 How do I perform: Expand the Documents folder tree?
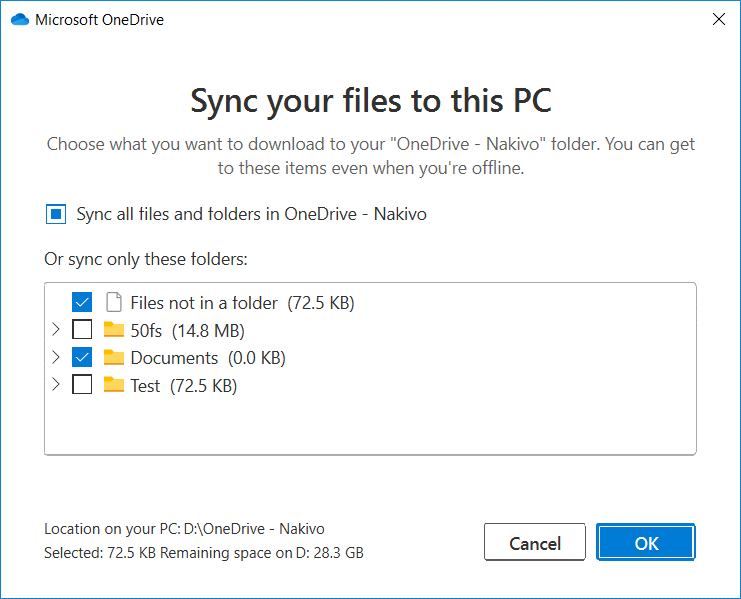click(x=55, y=357)
